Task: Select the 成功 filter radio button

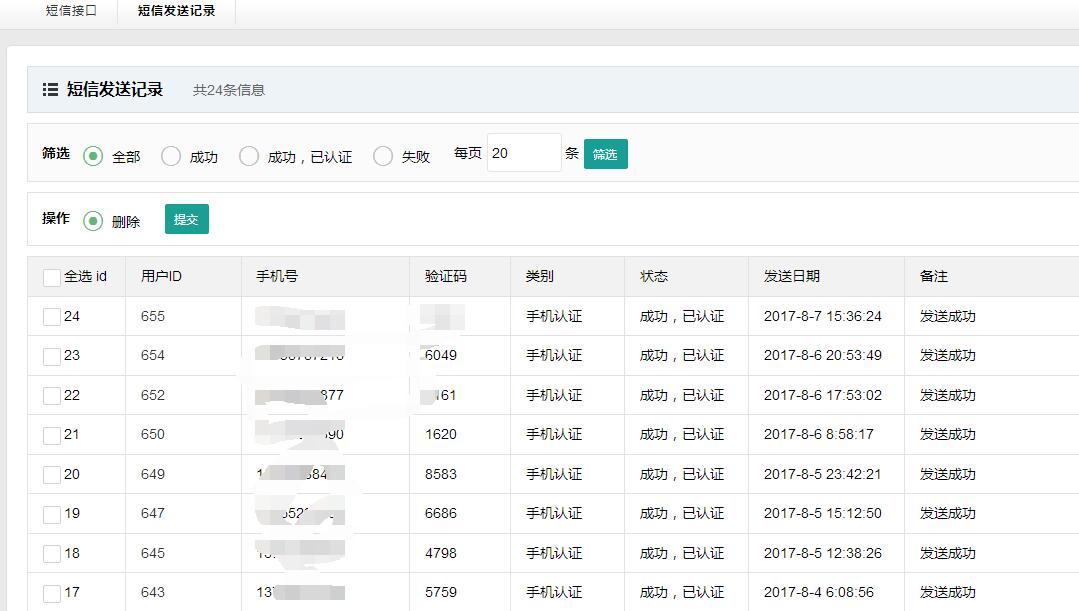Action: tap(171, 156)
